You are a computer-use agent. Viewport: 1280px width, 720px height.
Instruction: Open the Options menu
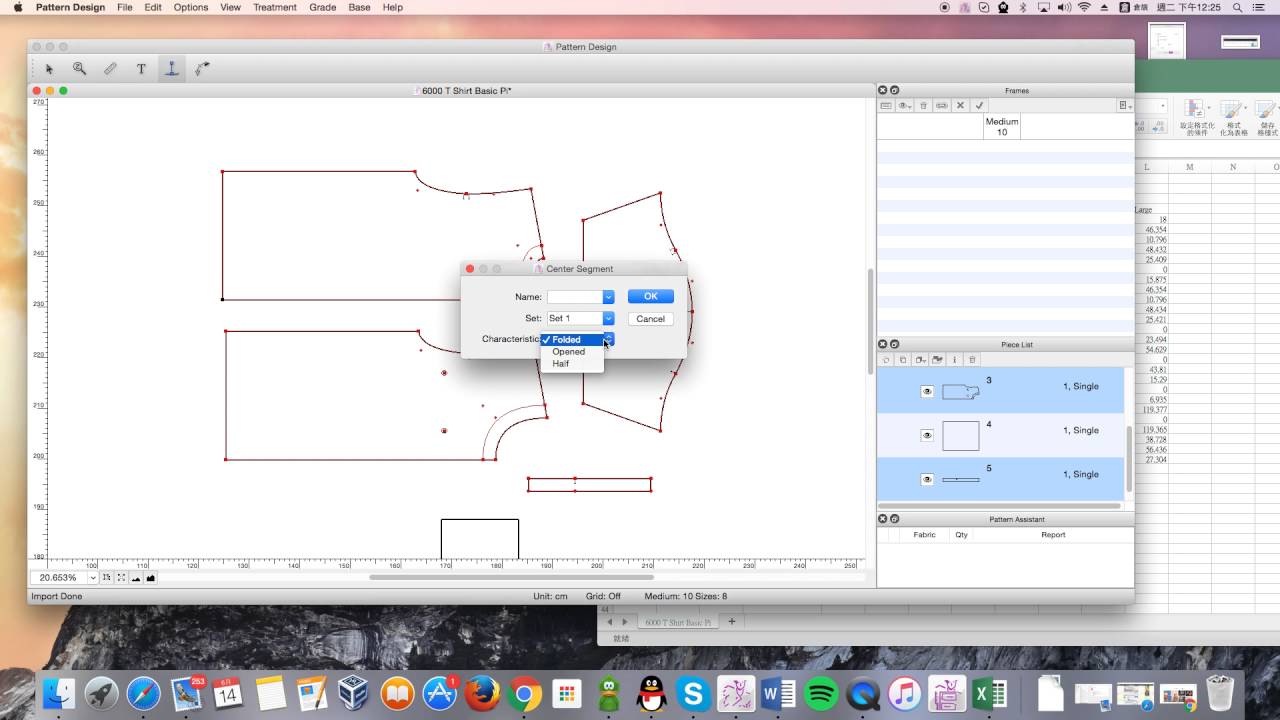point(190,7)
